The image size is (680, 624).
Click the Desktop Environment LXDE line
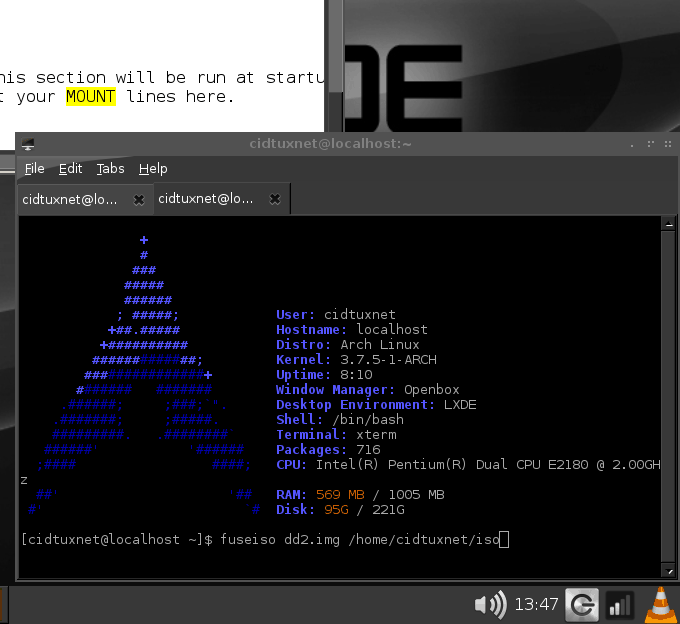pos(376,405)
